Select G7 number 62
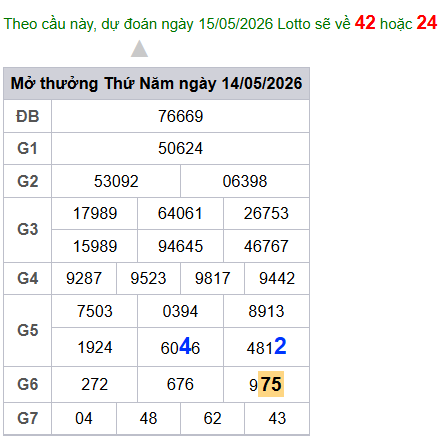Image resolution: width=440 pixels, height=441 pixels. (213, 418)
